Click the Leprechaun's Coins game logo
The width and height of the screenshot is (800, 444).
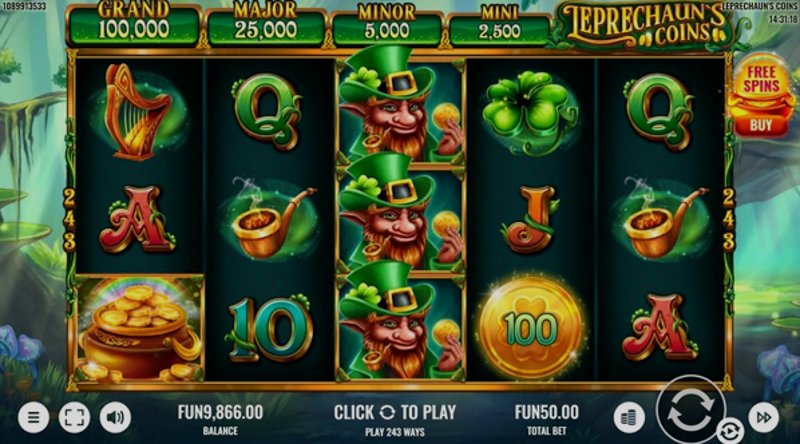coord(644,26)
